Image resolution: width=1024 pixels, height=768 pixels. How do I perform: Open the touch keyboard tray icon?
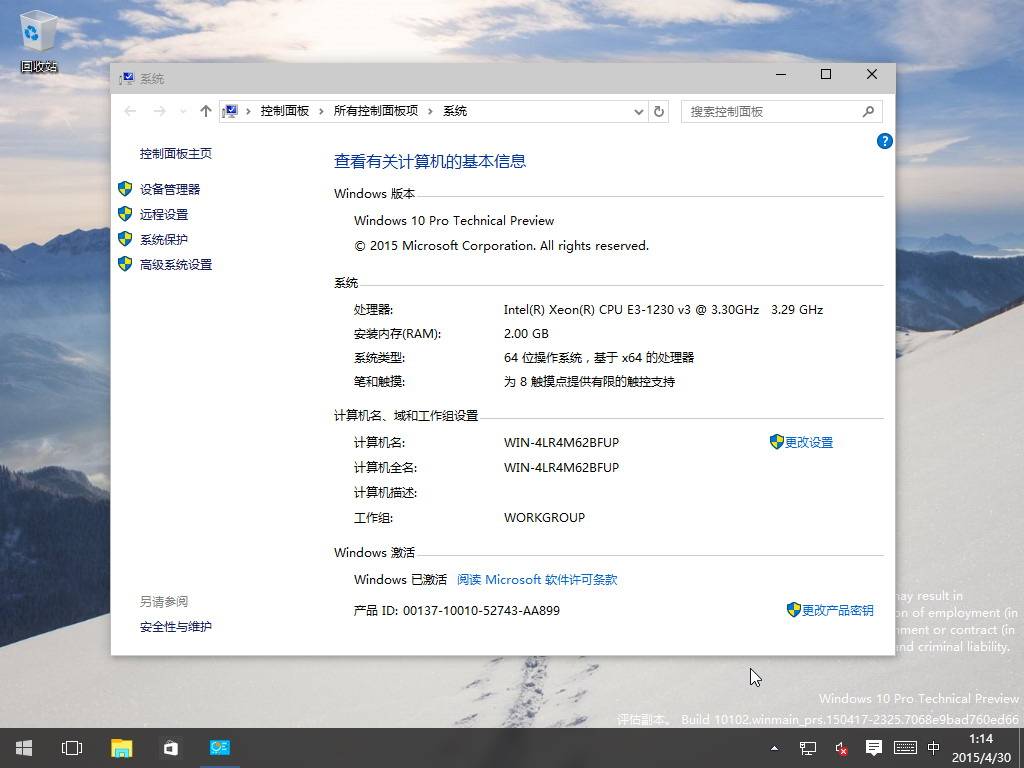(905, 748)
